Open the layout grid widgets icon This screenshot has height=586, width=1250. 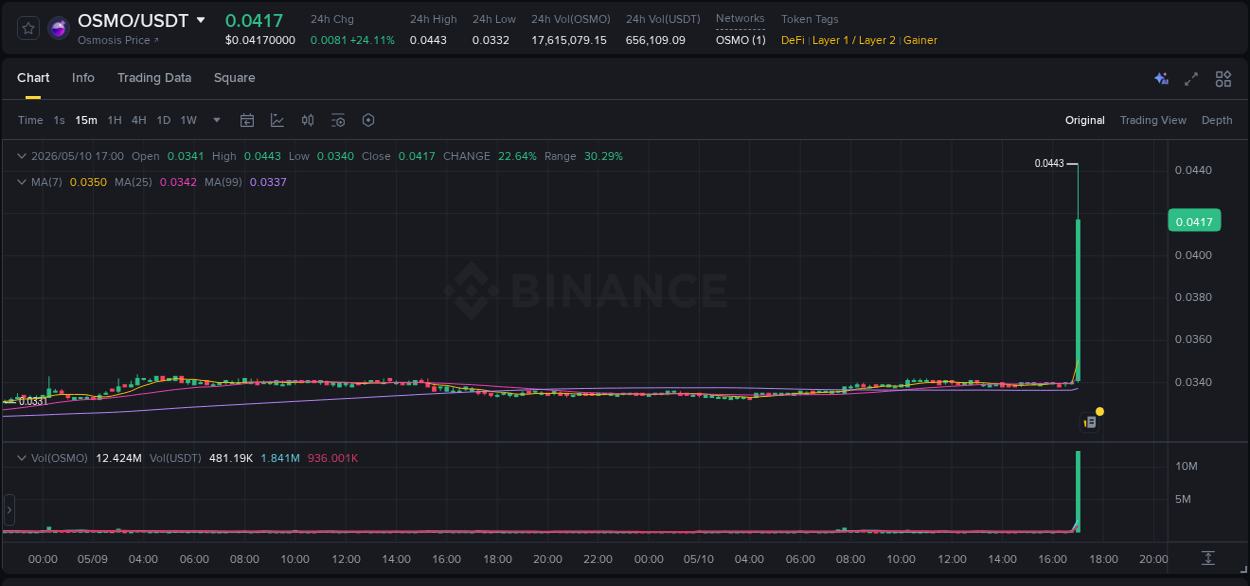1223,79
